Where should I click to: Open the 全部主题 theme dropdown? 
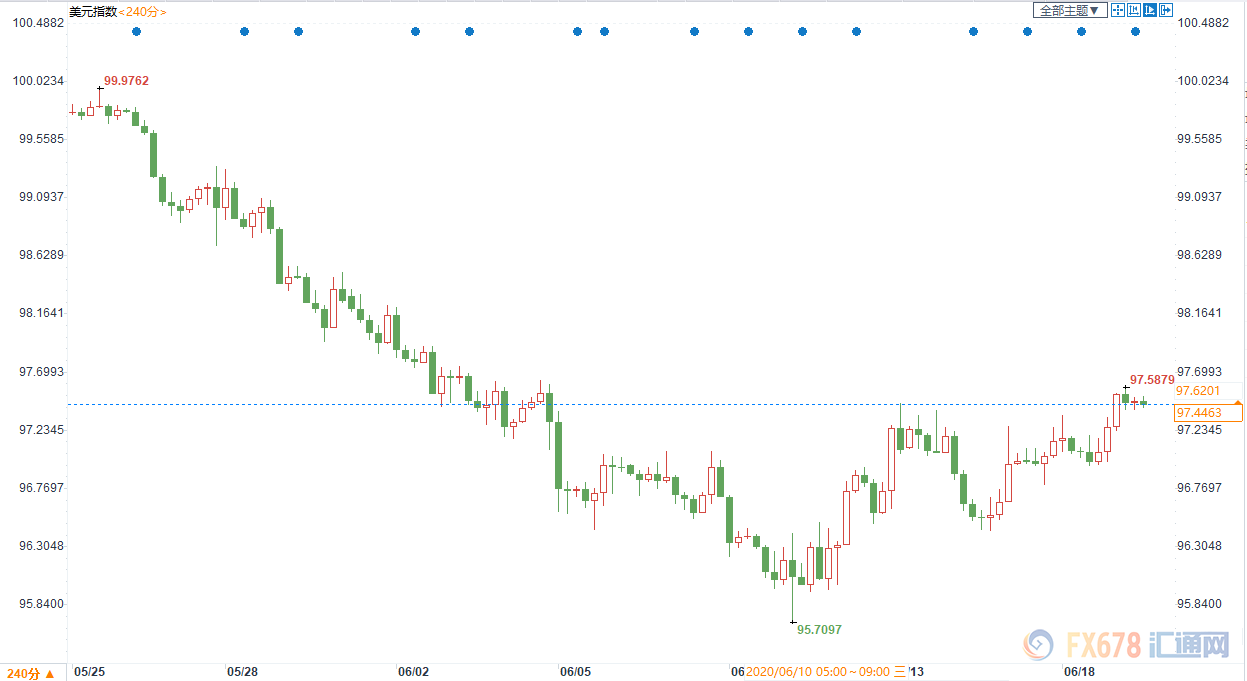(x=1069, y=10)
